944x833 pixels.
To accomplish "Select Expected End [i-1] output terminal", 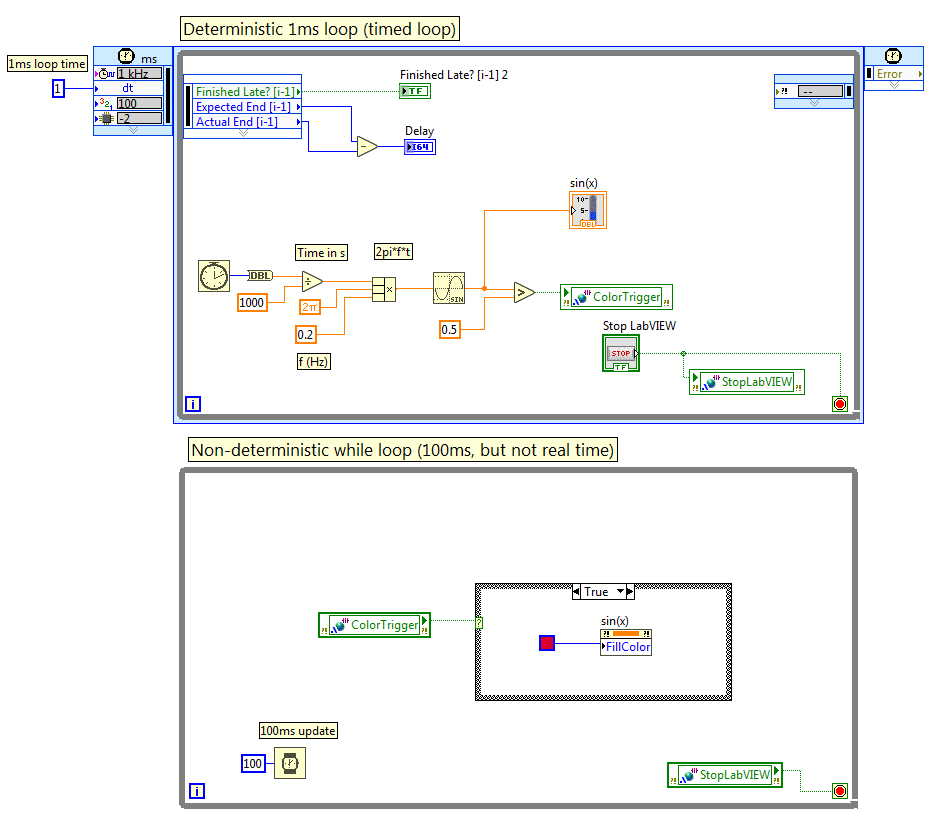I will tap(247, 107).
